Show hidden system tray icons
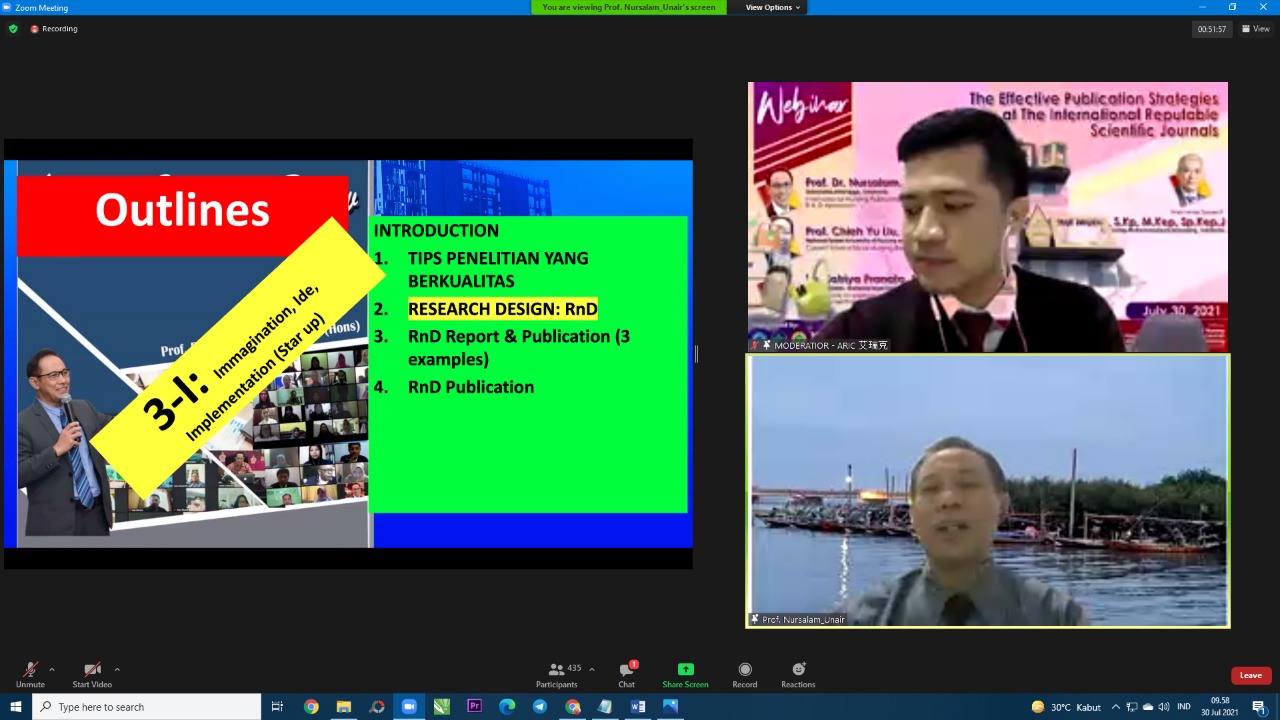Screen dimensions: 1280x720 tap(1116, 707)
